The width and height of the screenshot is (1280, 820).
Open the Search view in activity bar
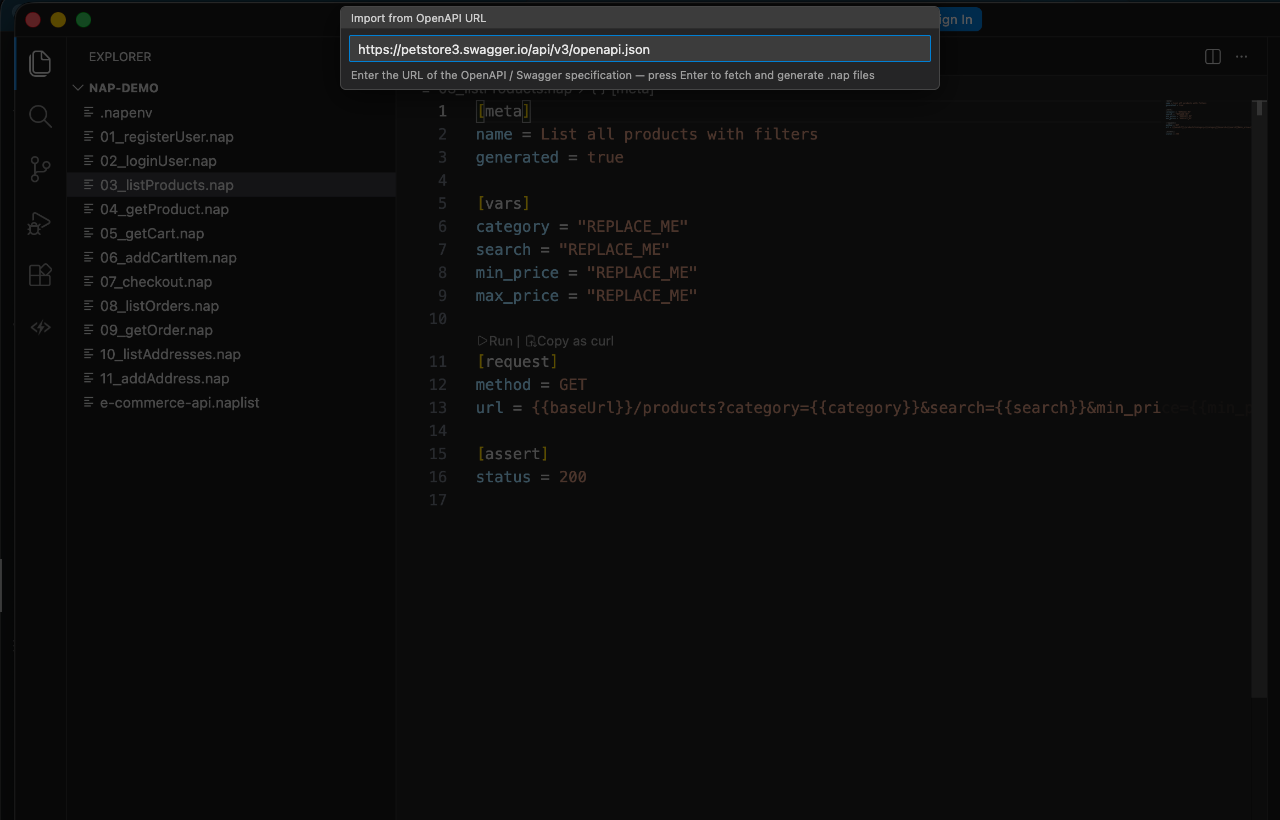[x=40, y=116]
